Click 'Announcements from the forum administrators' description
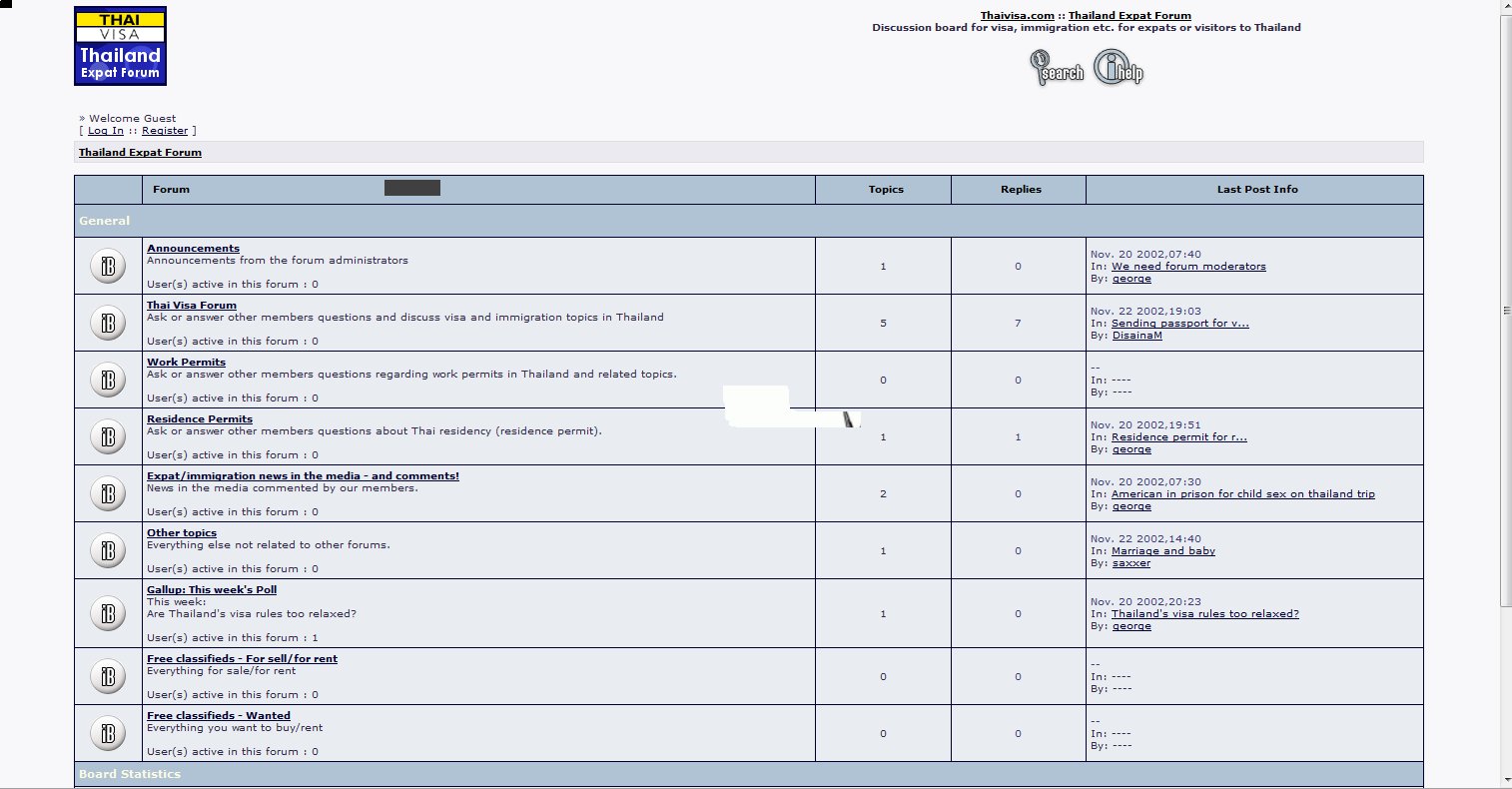1512x789 pixels. pyautogui.click(x=278, y=260)
